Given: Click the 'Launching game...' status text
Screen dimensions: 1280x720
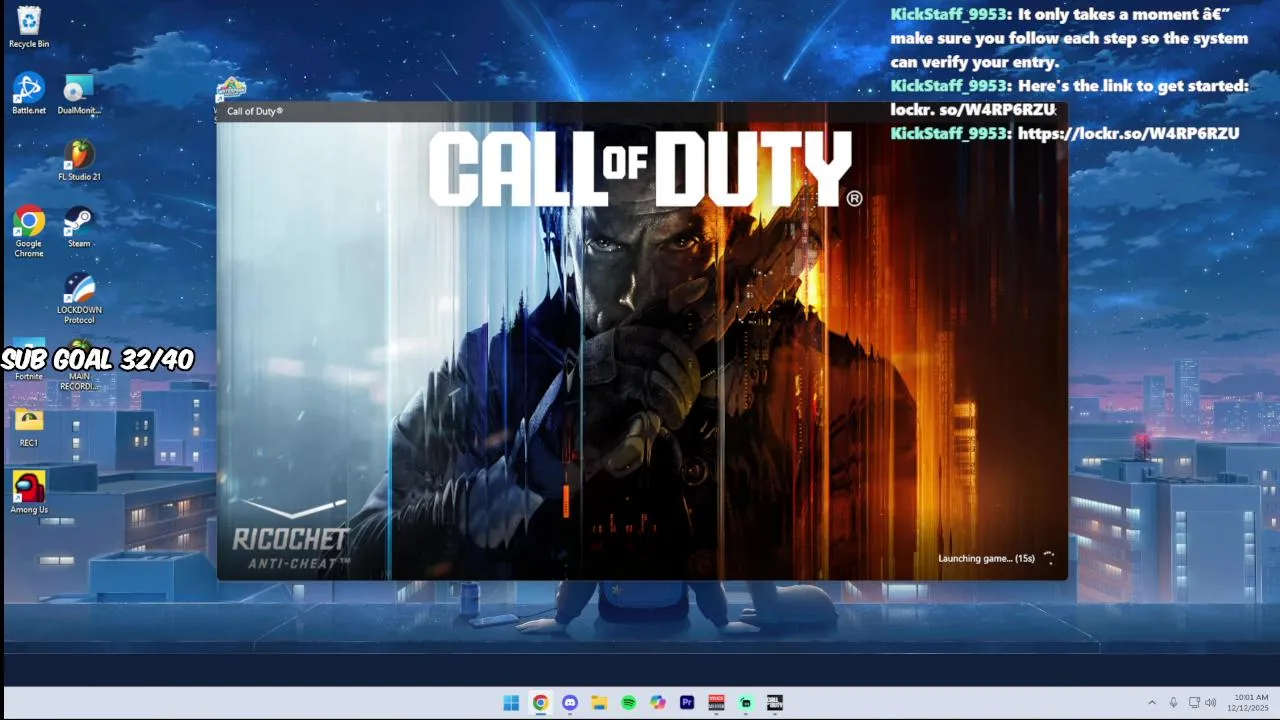Looking at the screenshot, I should pos(986,558).
